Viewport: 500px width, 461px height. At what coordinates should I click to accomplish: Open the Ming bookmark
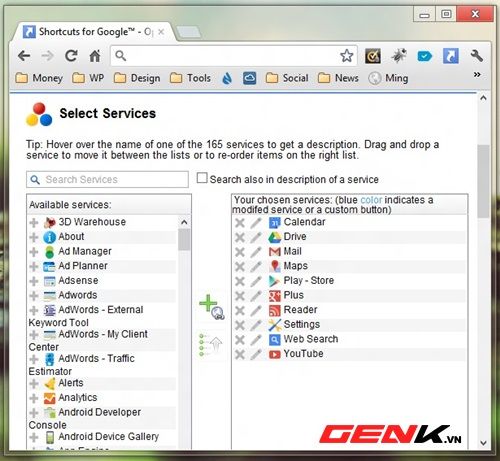click(388, 78)
